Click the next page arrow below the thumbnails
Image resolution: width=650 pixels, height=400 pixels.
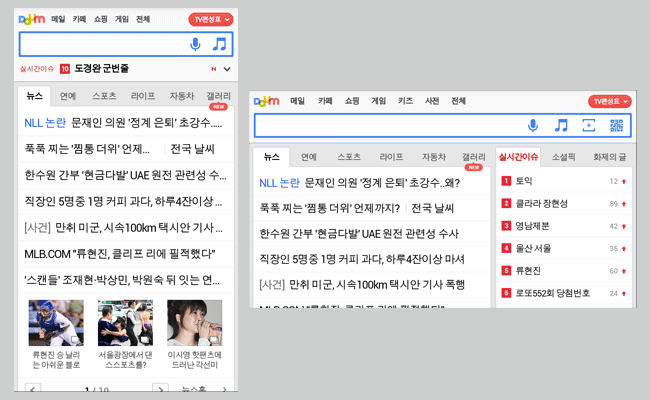coord(158,388)
